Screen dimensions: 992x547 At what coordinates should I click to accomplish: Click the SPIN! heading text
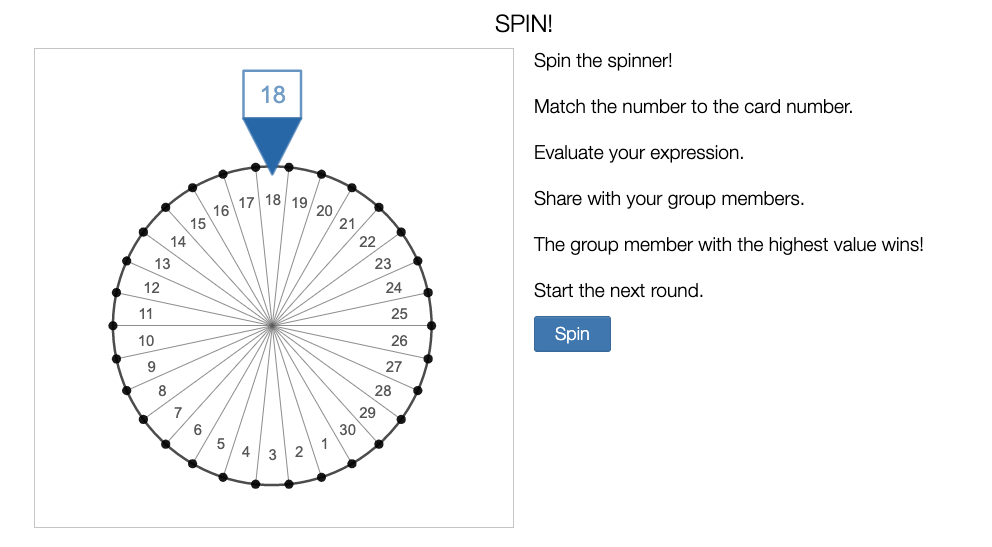click(x=523, y=23)
